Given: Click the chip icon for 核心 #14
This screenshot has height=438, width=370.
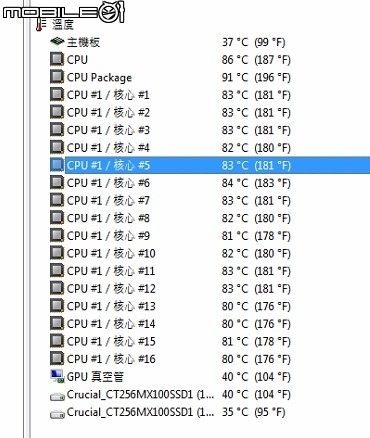Looking at the screenshot, I should [x=57, y=324].
